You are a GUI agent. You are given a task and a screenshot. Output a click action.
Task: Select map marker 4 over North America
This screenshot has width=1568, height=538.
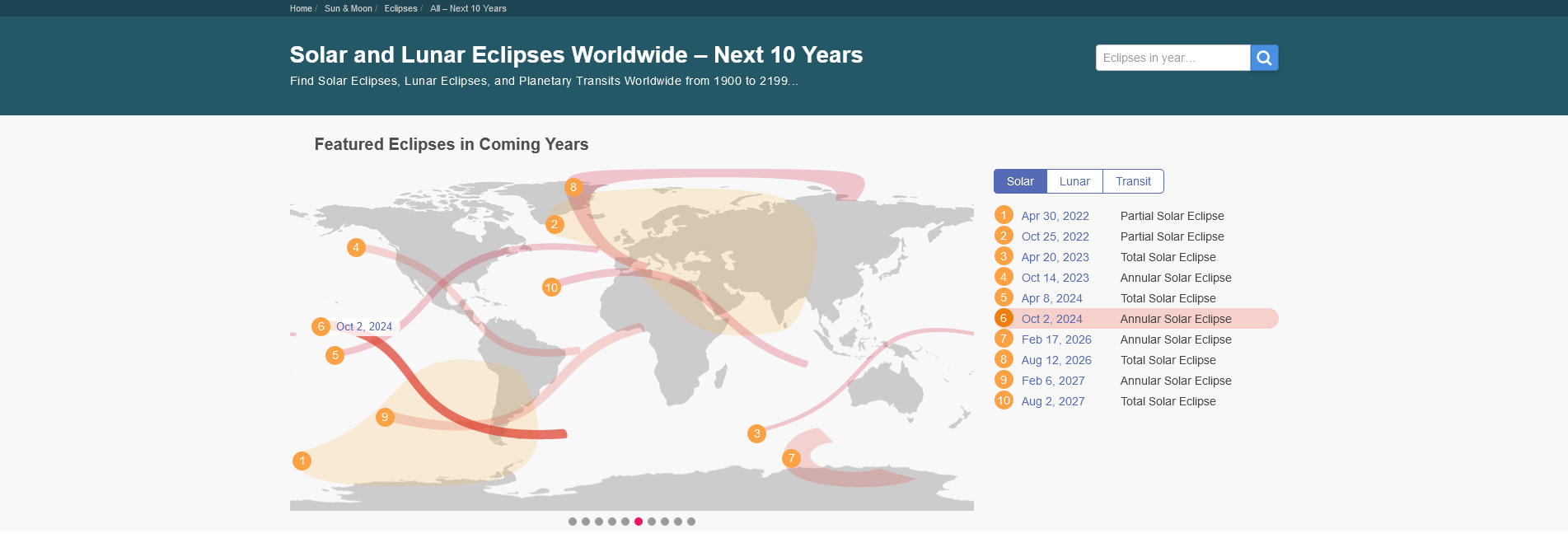click(356, 247)
